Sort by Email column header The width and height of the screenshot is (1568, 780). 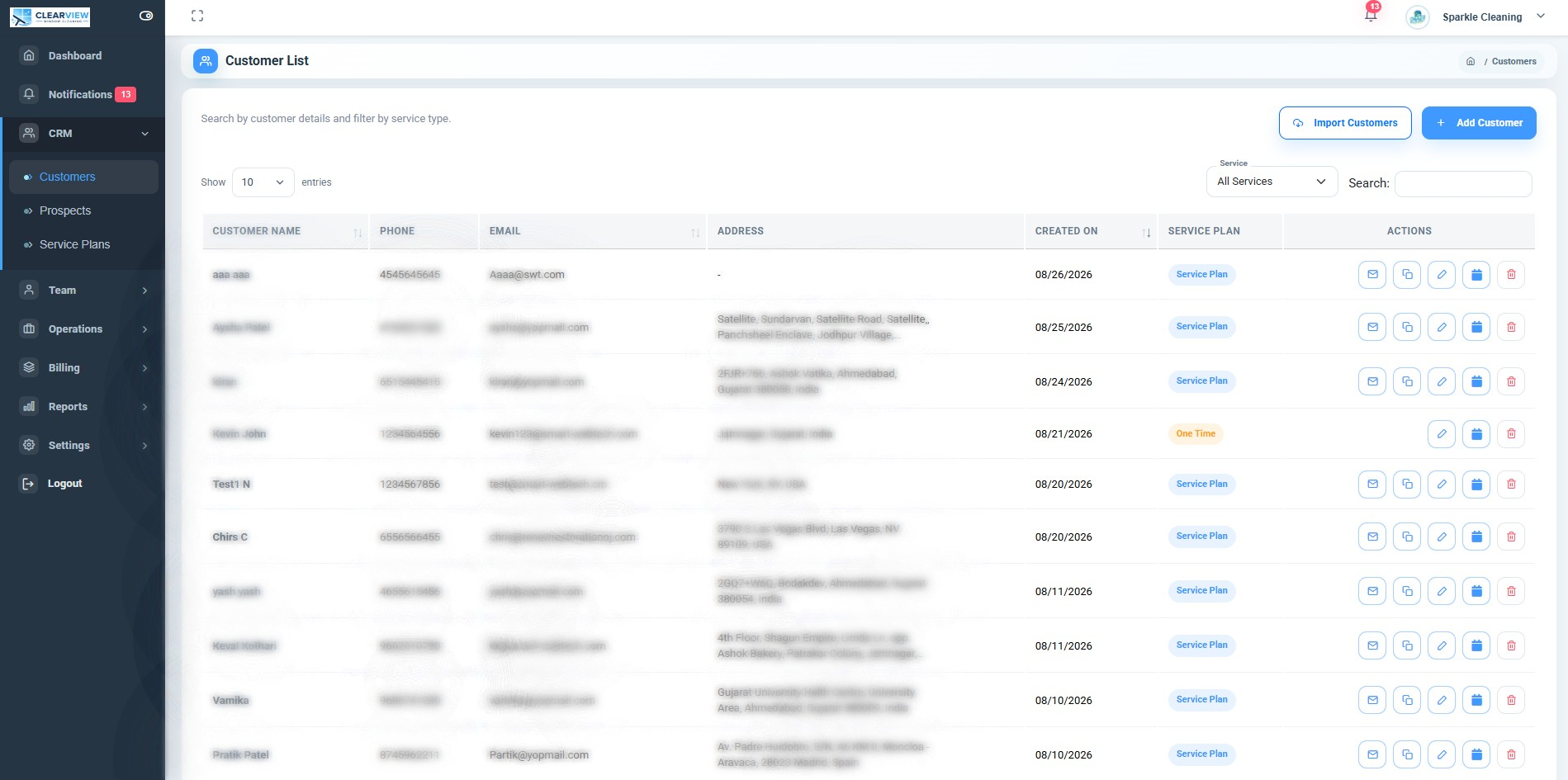(x=593, y=231)
